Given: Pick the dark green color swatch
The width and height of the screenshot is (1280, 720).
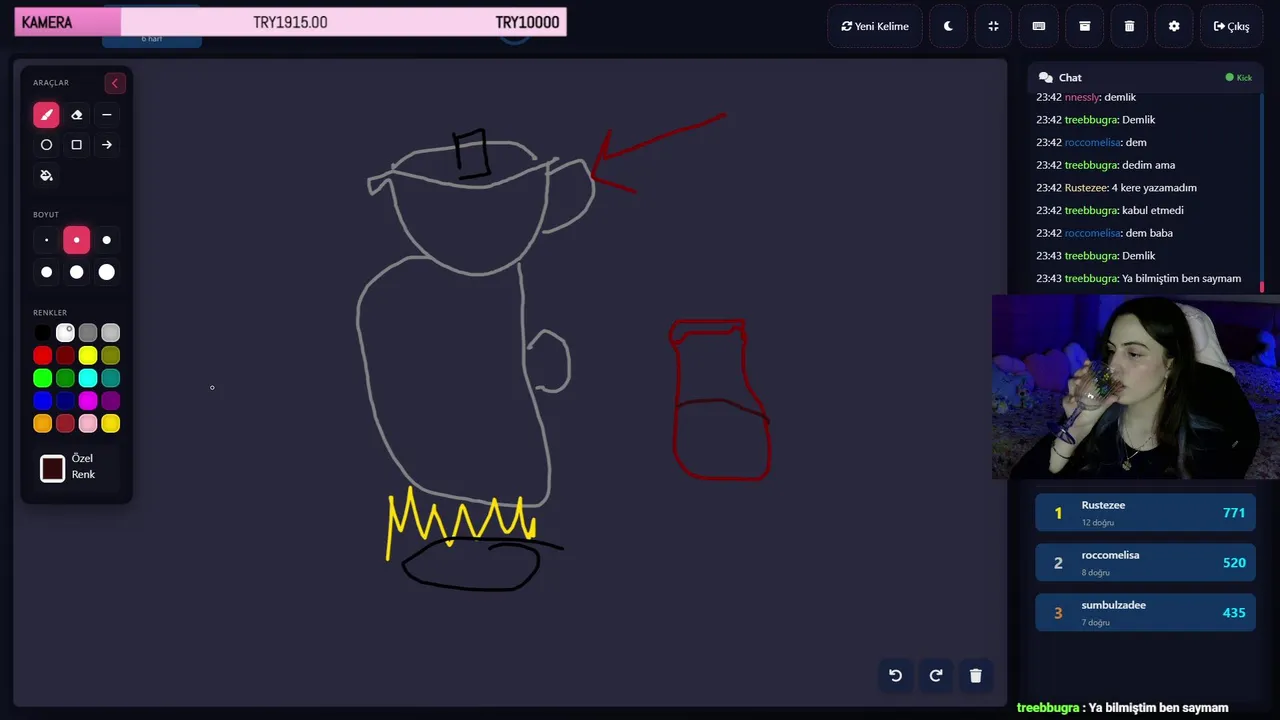Looking at the screenshot, I should pyautogui.click(x=65, y=378).
